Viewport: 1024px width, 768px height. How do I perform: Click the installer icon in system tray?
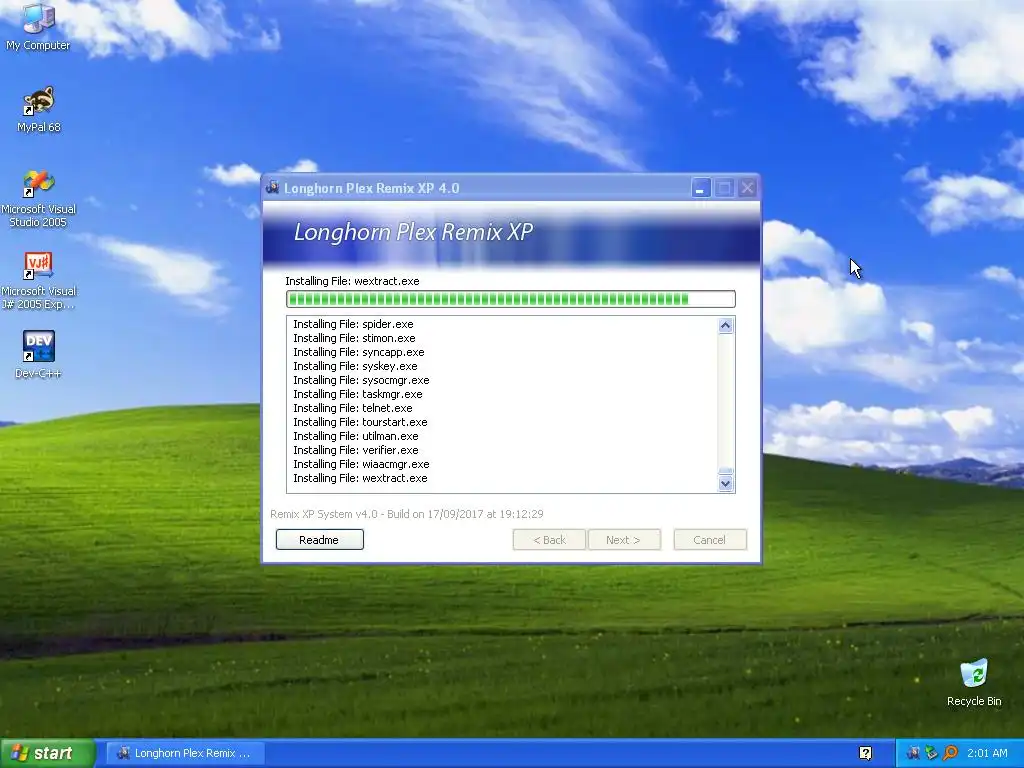pos(913,753)
